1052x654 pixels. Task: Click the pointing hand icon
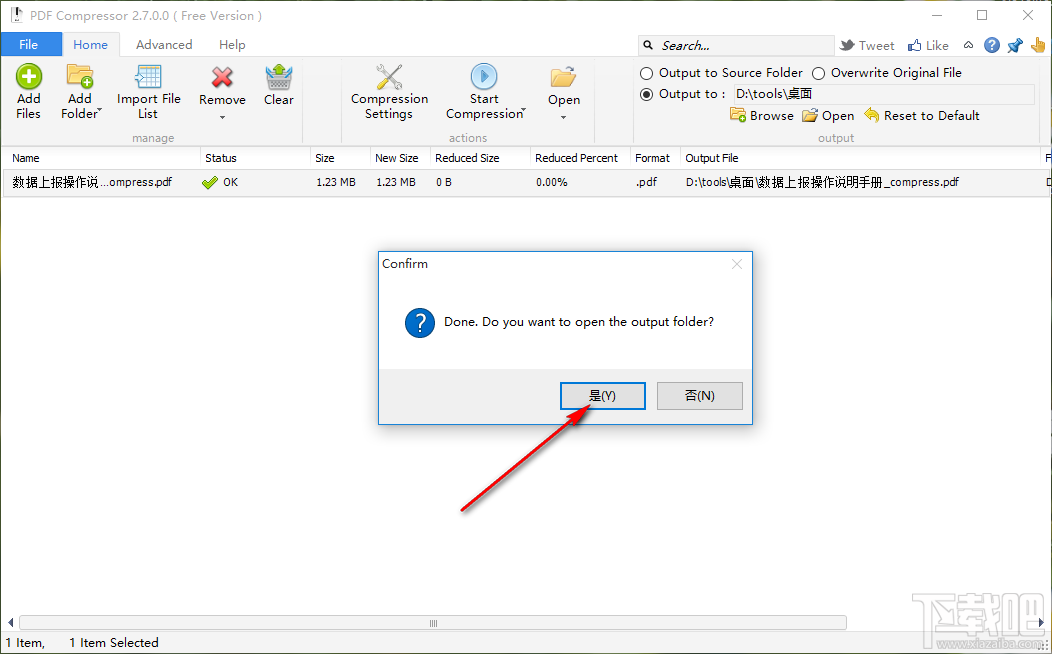point(1038,45)
